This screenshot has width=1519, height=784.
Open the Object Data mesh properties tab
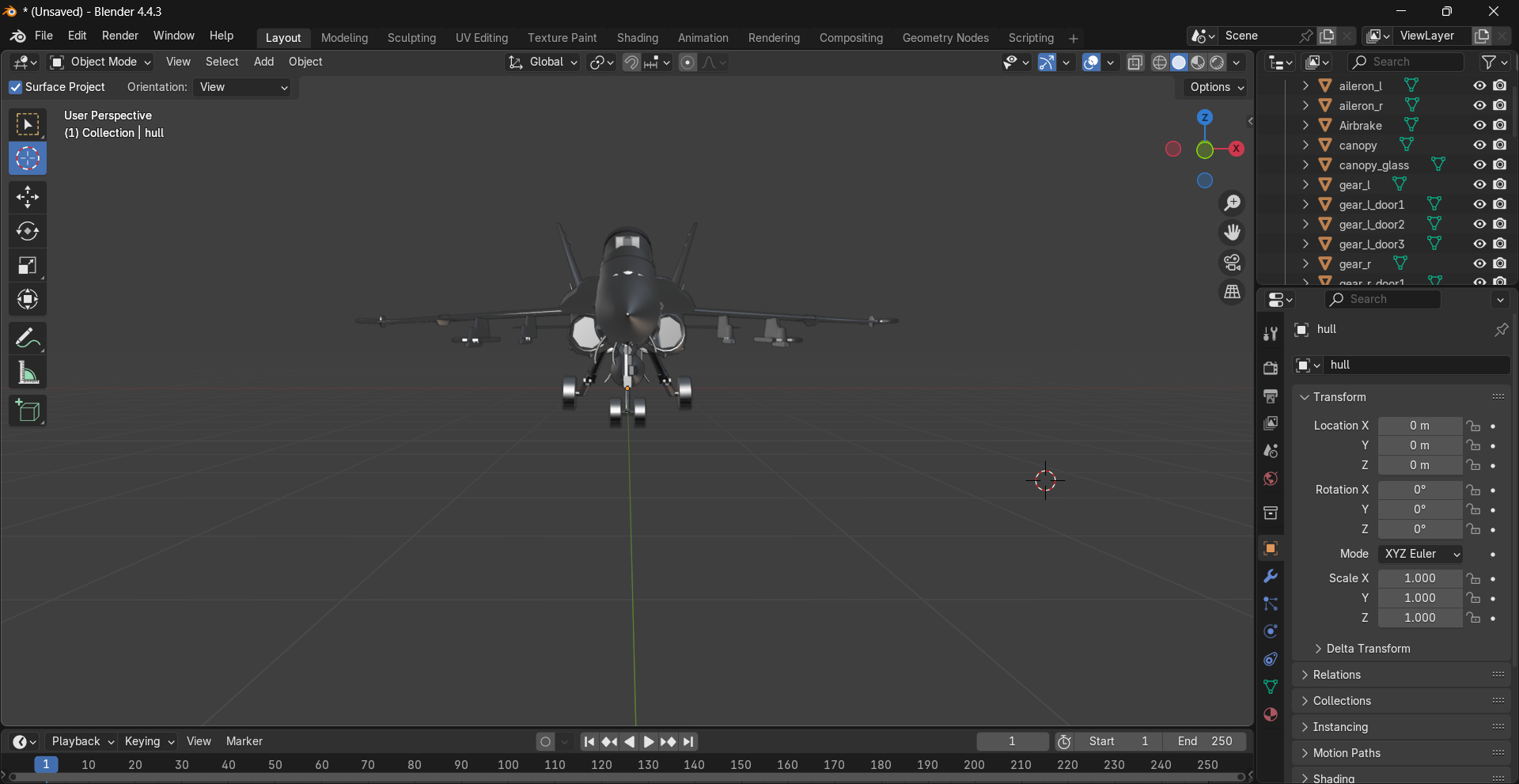1271,687
